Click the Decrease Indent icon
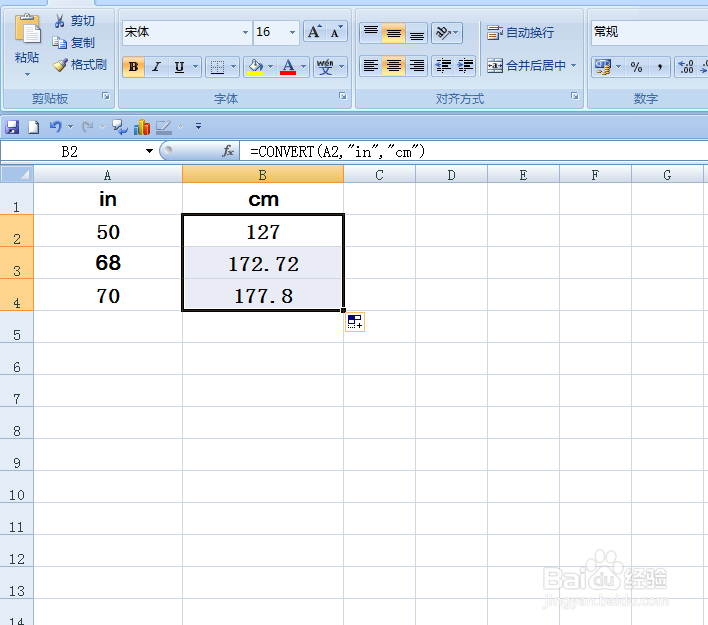The height and width of the screenshot is (625, 708). [443, 66]
